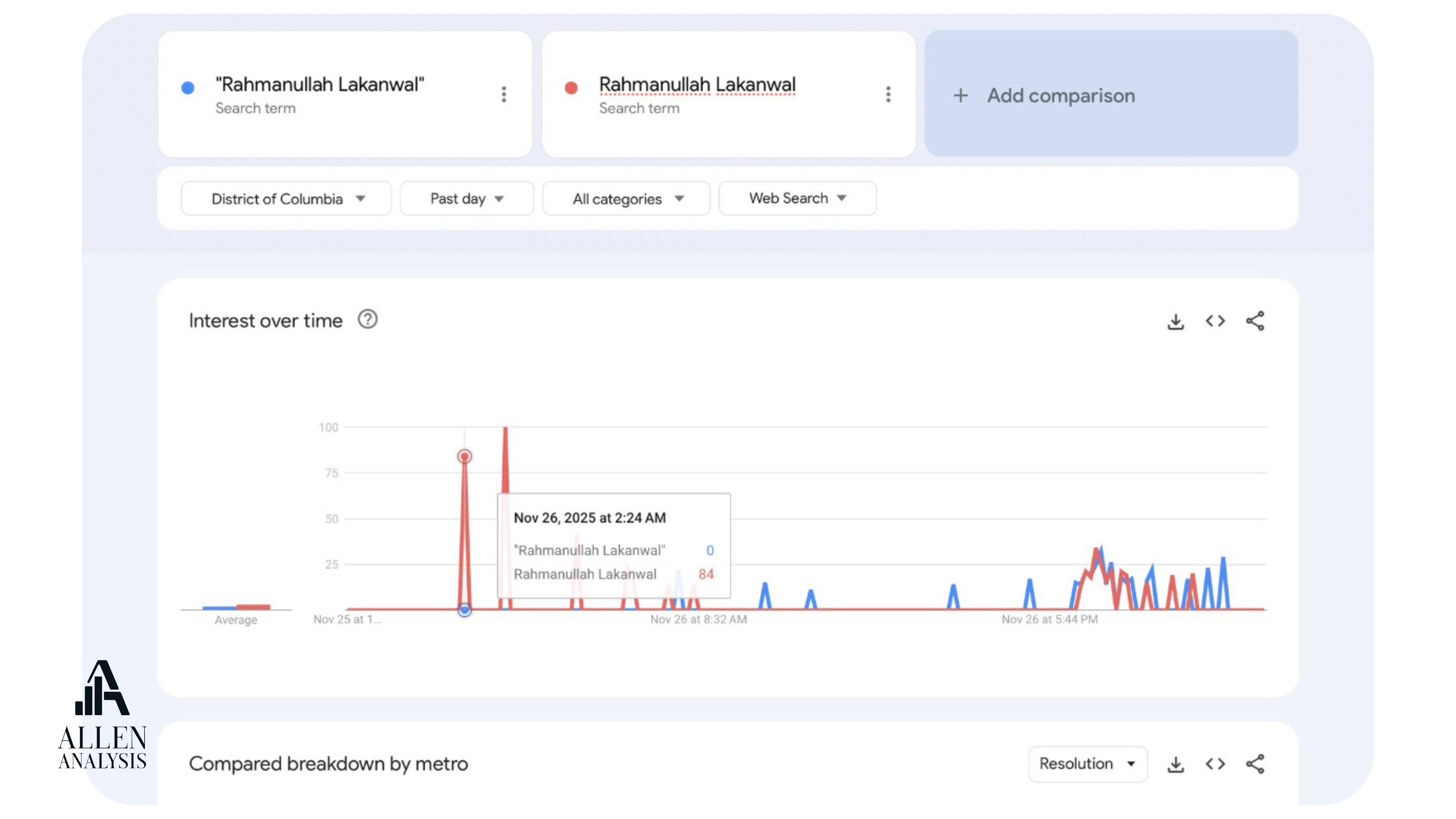Download the metro breakdown data

click(x=1176, y=764)
